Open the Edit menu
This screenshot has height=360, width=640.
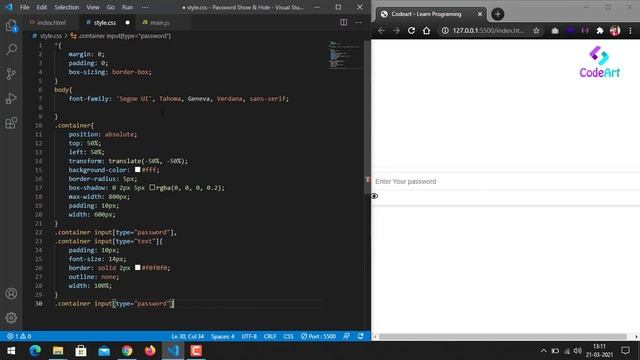coord(42,7)
